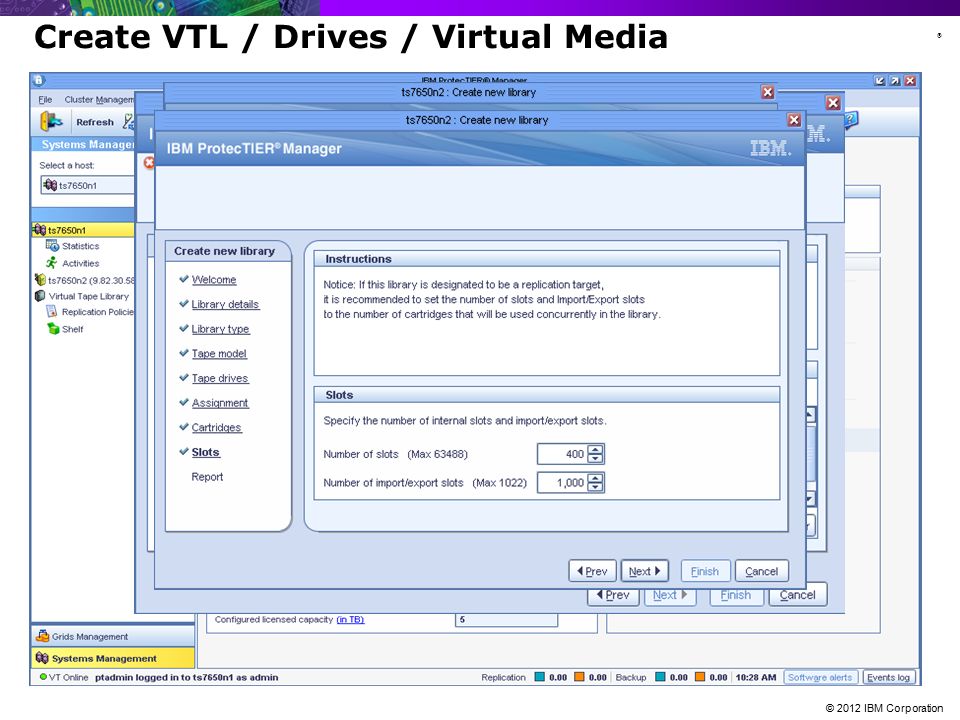This screenshot has width=960, height=720.
Task: Click Cancel in the front wizard dialog
Action: 762,571
